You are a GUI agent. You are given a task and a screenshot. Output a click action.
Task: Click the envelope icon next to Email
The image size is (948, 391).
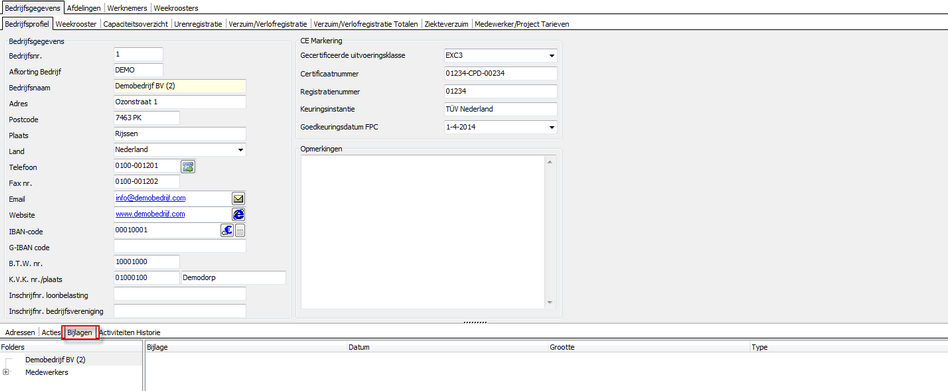[x=239, y=198]
